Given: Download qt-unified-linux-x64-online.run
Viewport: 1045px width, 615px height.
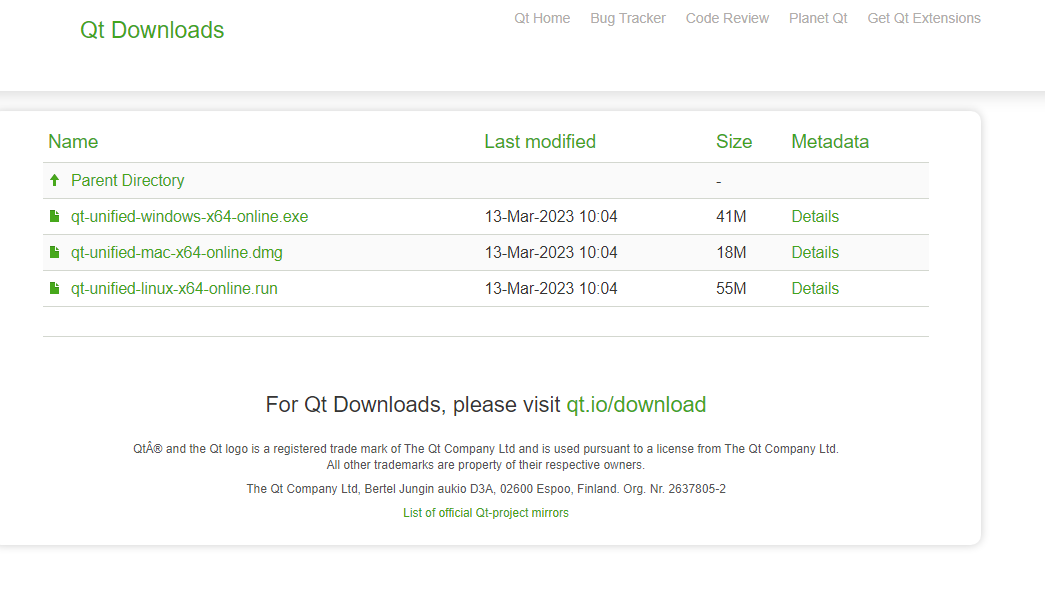Looking at the screenshot, I should (x=174, y=289).
